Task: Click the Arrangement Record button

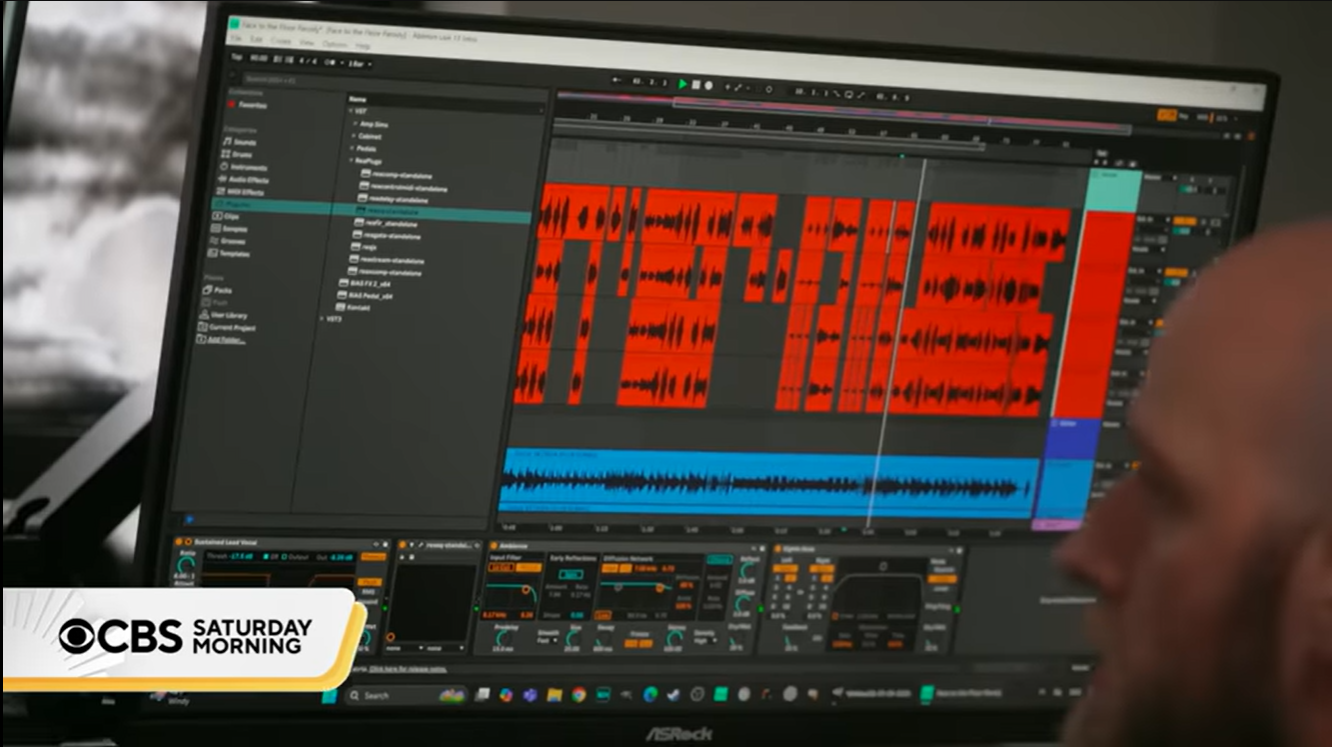Action: [x=709, y=86]
